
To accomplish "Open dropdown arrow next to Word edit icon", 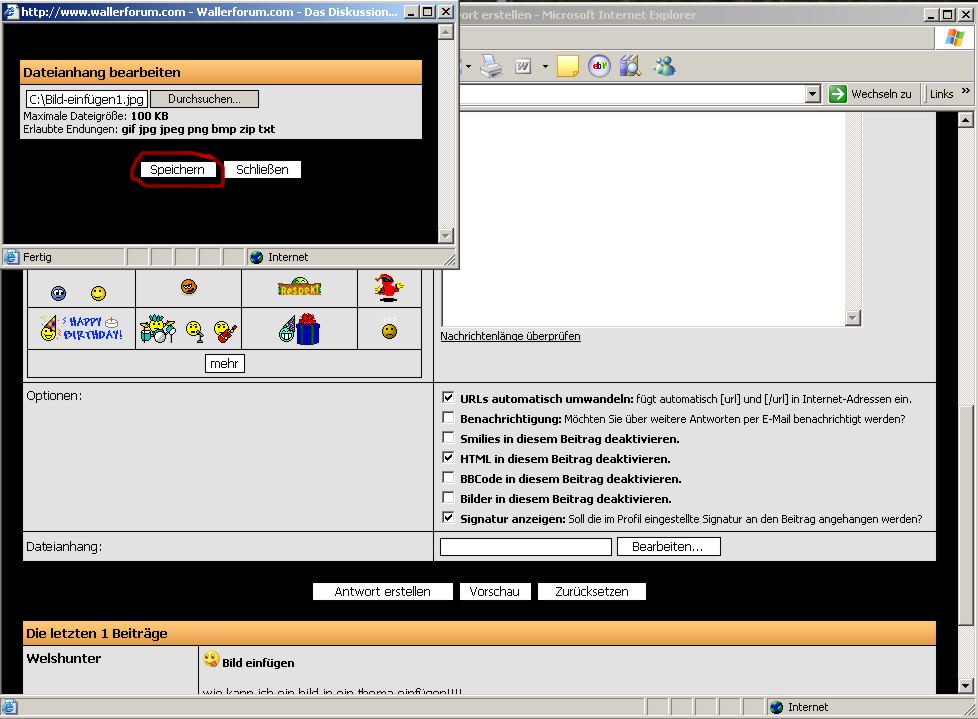I will [x=545, y=67].
